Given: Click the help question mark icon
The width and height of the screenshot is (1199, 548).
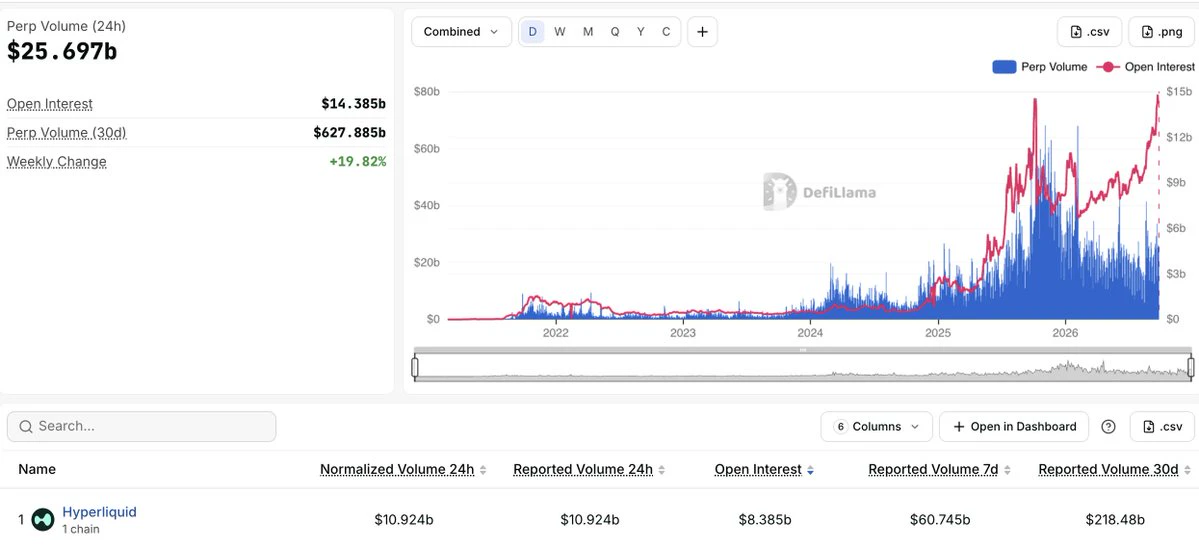Looking at the screenshot, I should 1108,426.
